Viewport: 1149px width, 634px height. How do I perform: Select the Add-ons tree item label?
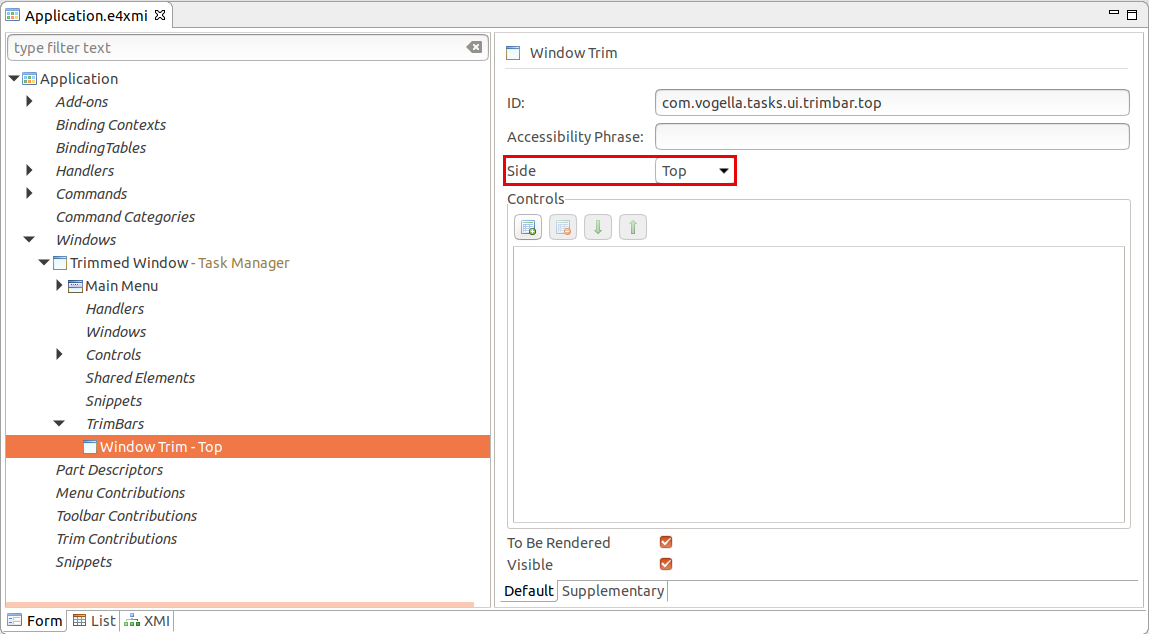[x=82, y=102]
